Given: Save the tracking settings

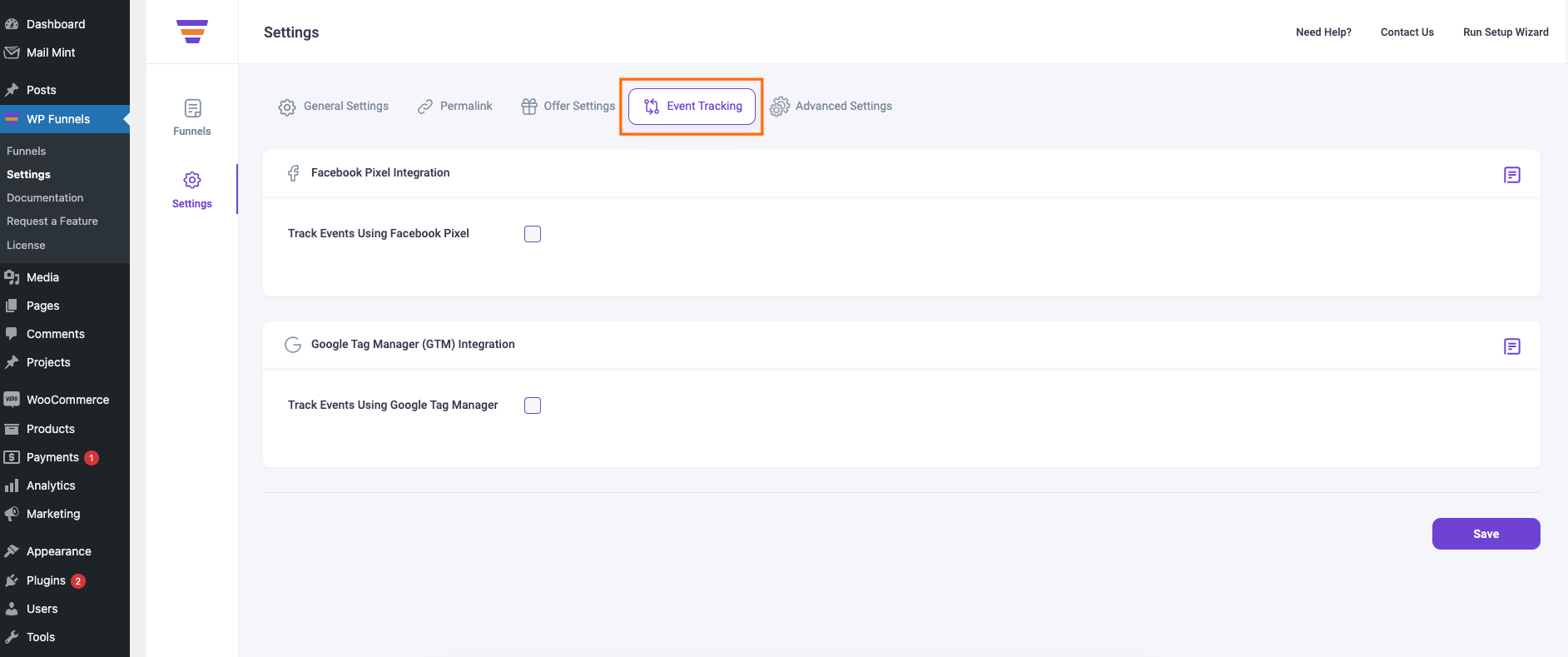Looking at the screenshot, I should click(1486, 534).
